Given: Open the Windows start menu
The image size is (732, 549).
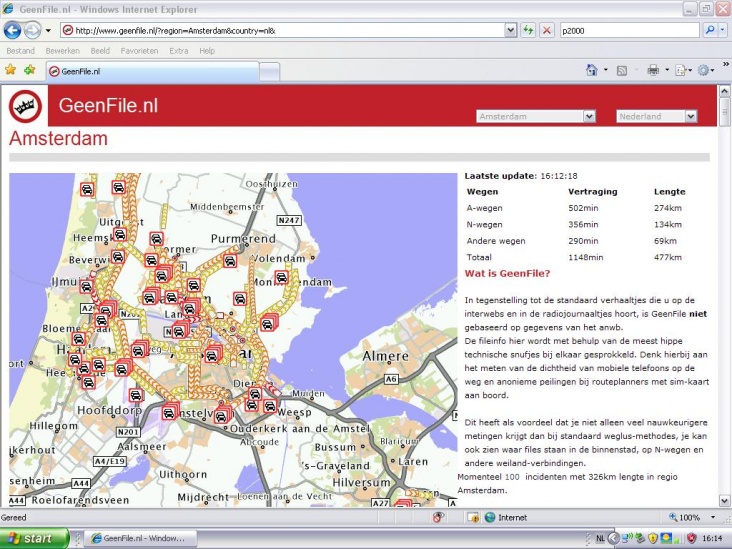Looking at the screenshot, I should pos(35,538).
